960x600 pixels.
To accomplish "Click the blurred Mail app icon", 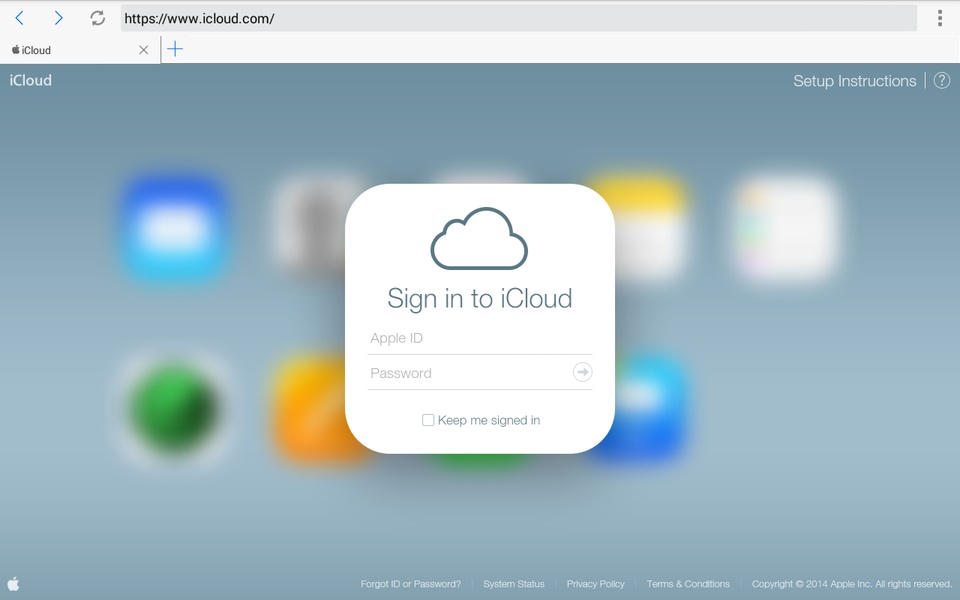I will [175, 227].
